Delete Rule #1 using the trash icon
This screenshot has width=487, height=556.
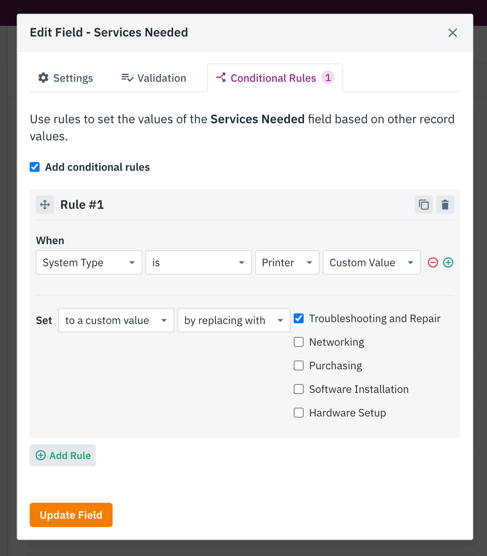(445, 205)
